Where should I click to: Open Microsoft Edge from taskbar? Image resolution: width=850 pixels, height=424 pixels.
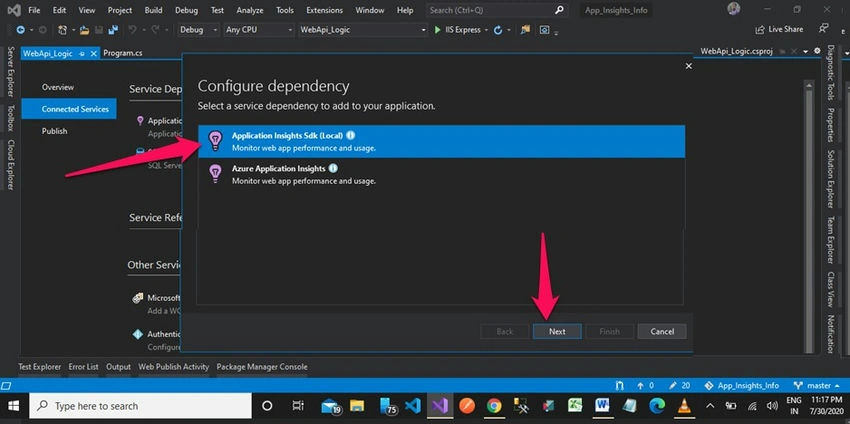click(658, 406)
